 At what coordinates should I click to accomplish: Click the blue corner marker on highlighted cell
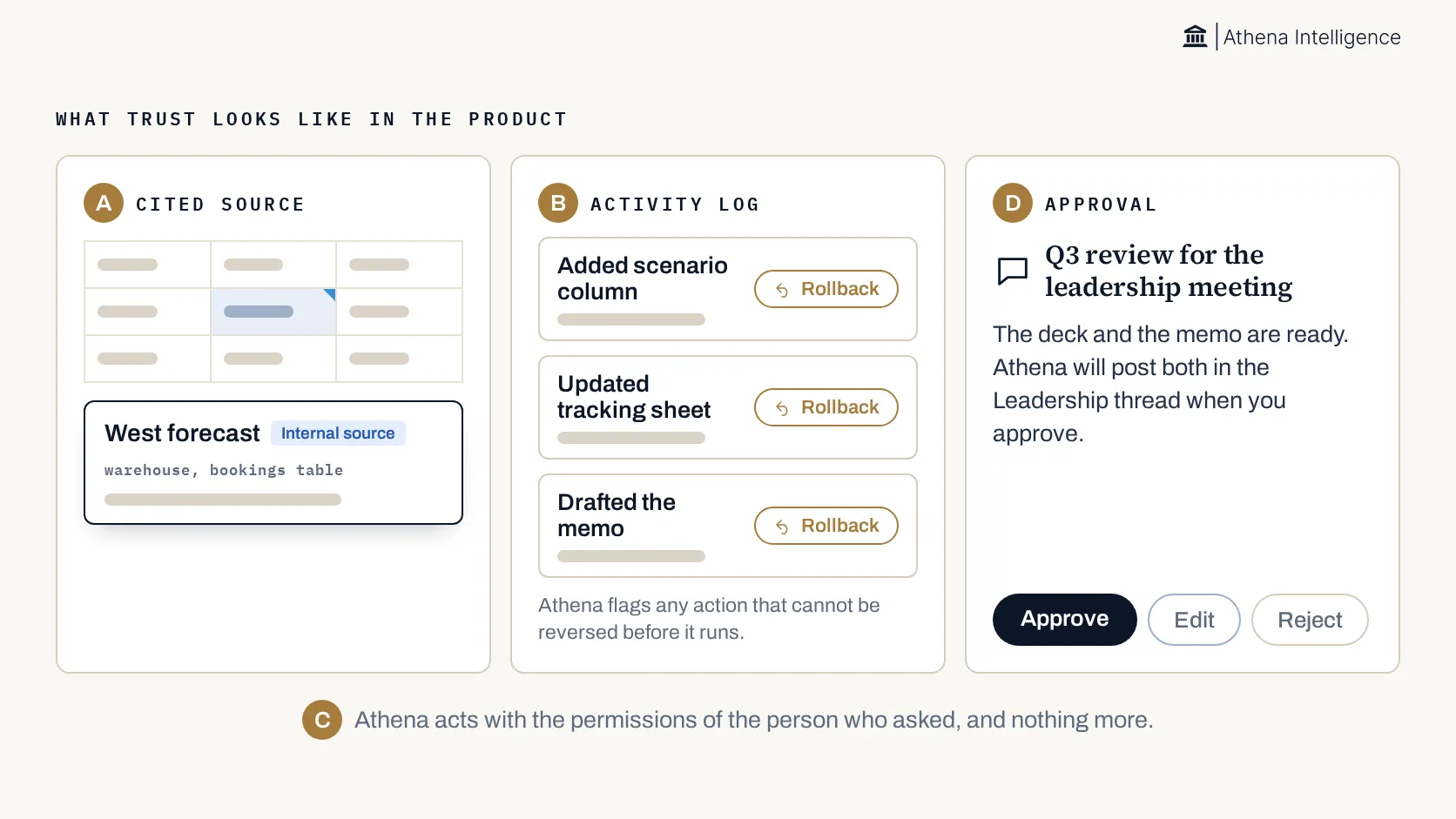click(330, 294)
